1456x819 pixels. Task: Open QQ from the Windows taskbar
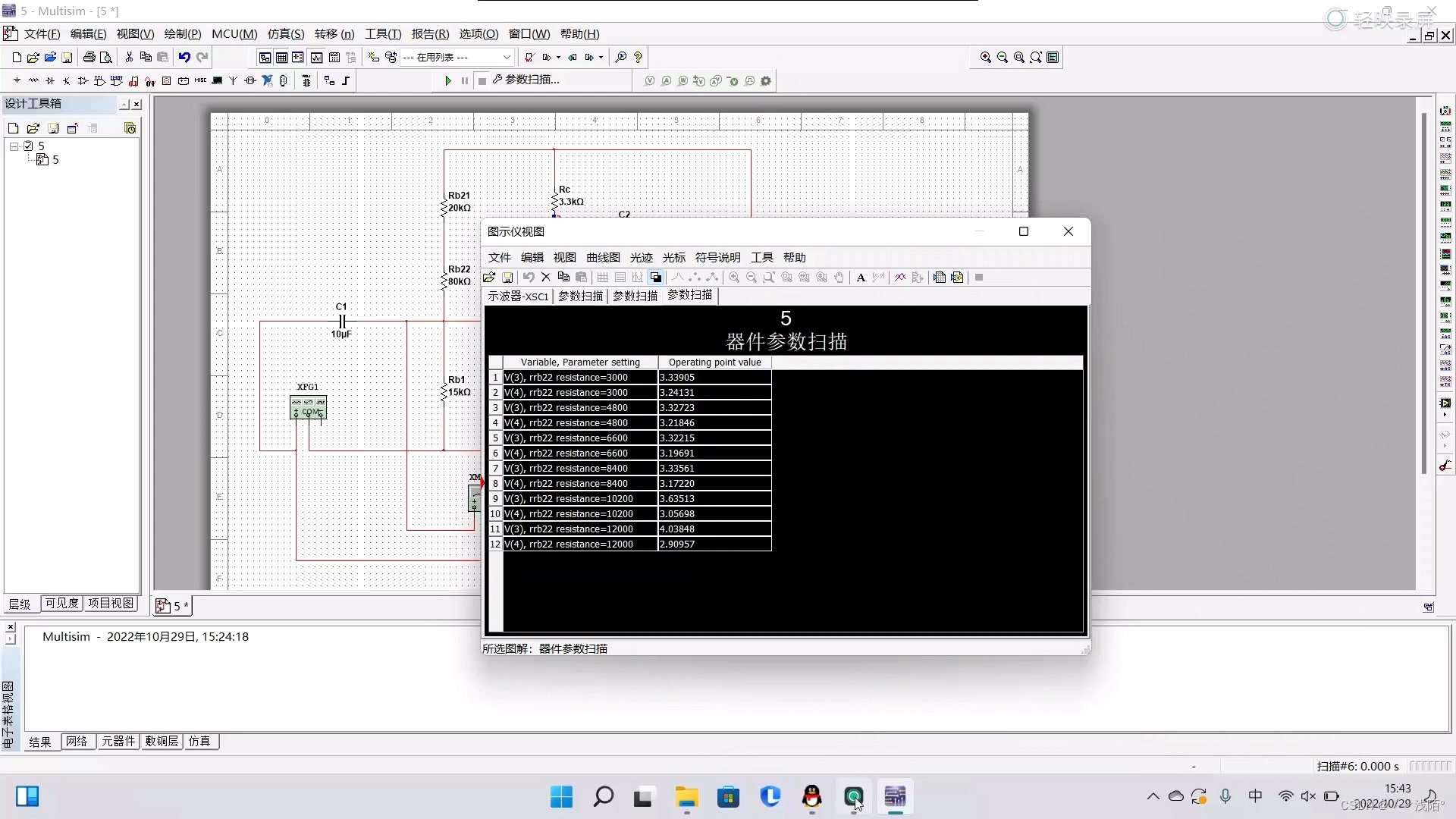point(811,797)
